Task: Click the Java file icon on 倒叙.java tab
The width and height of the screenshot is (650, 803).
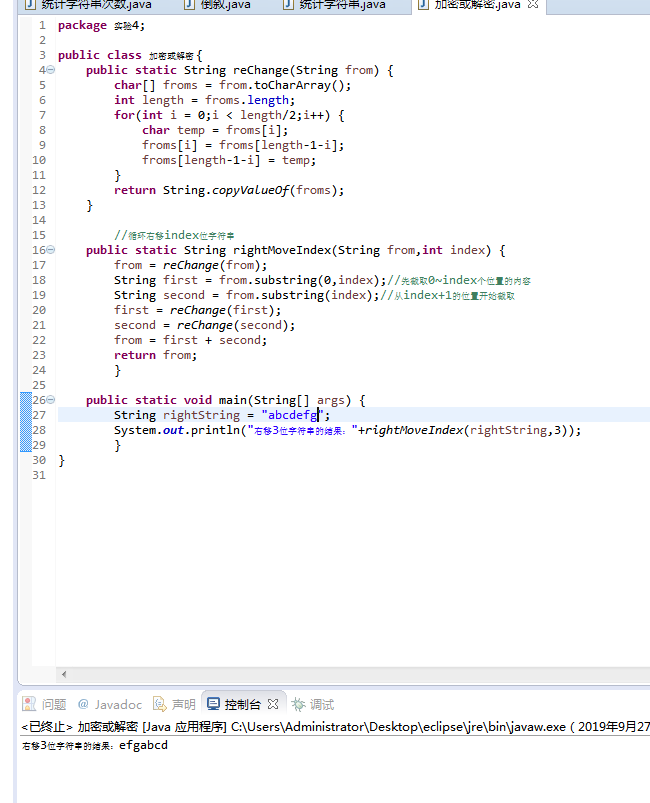Action: 190,5
